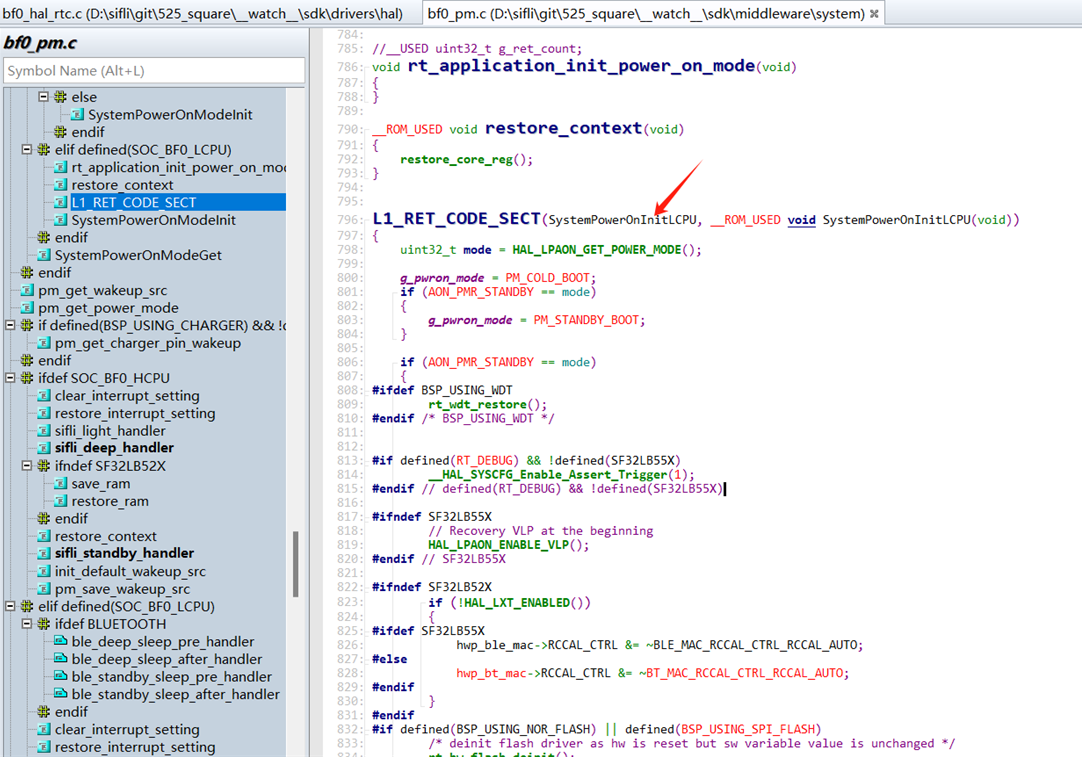The image size is (1082, 760).
Task: Collapse the 'ifdef SOC_BF0_HCPU' node
Action: coord(10,378)
